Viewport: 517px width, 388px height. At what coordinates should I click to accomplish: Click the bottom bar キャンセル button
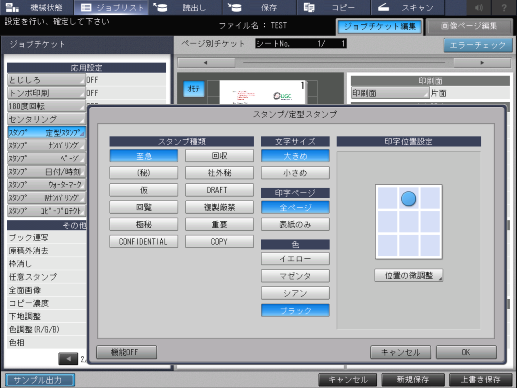point(348,380)
